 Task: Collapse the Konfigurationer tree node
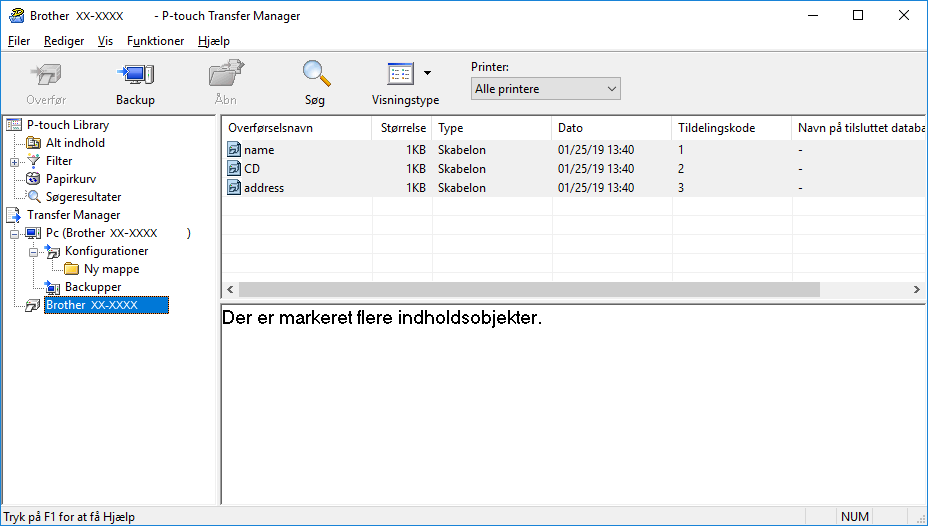click(x=33, y=252)
